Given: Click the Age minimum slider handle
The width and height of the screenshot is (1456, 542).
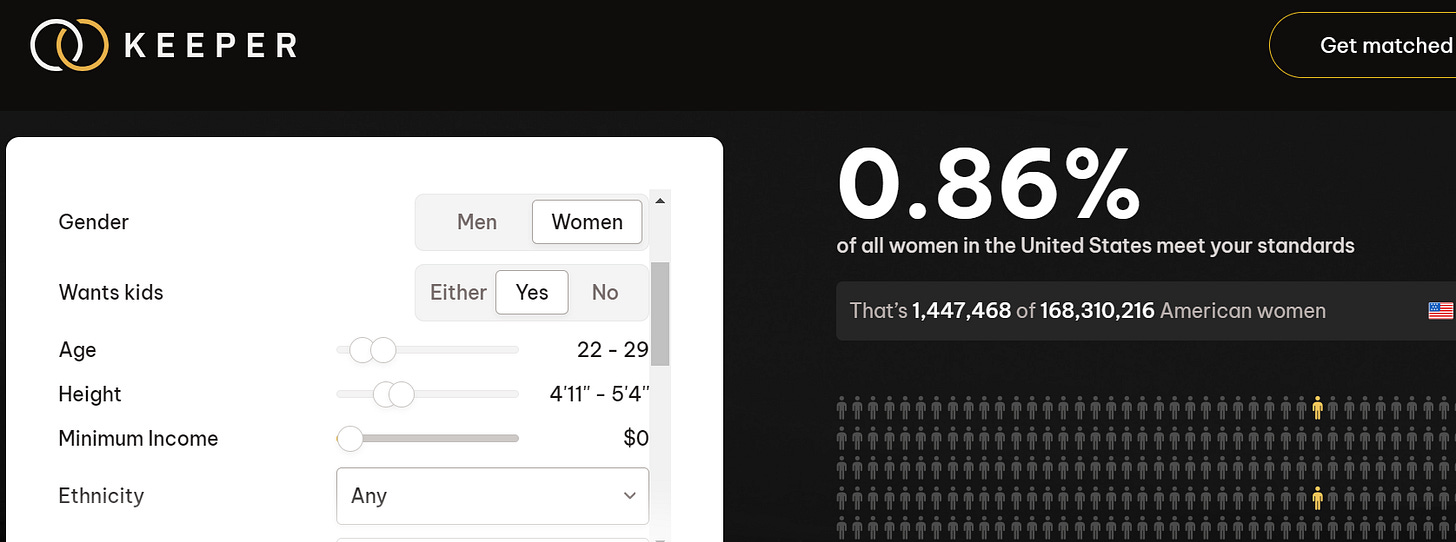Looking at the screenshot, I should coord(361,350).
